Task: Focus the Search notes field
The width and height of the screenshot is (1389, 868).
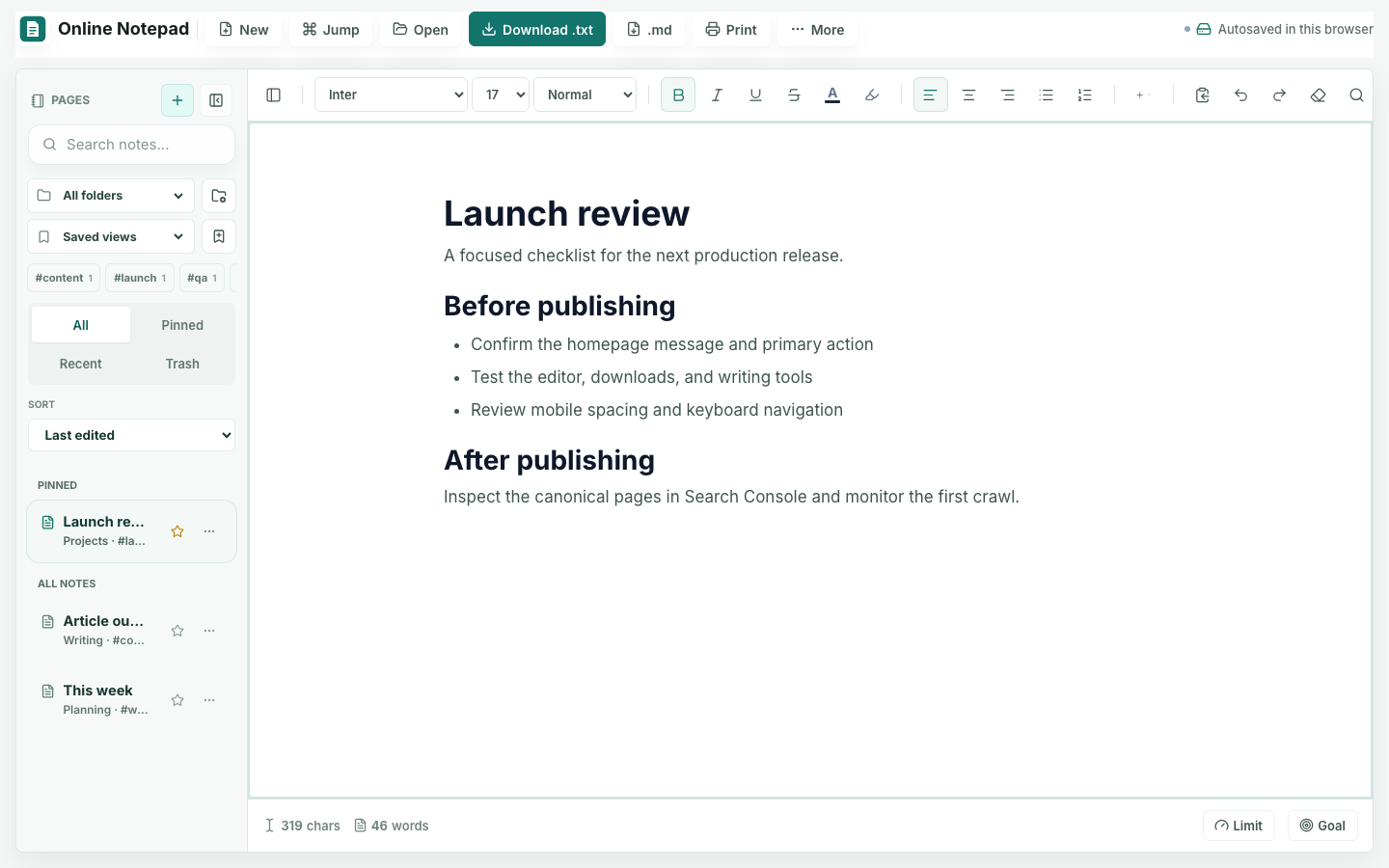Action: coord(131,145)
